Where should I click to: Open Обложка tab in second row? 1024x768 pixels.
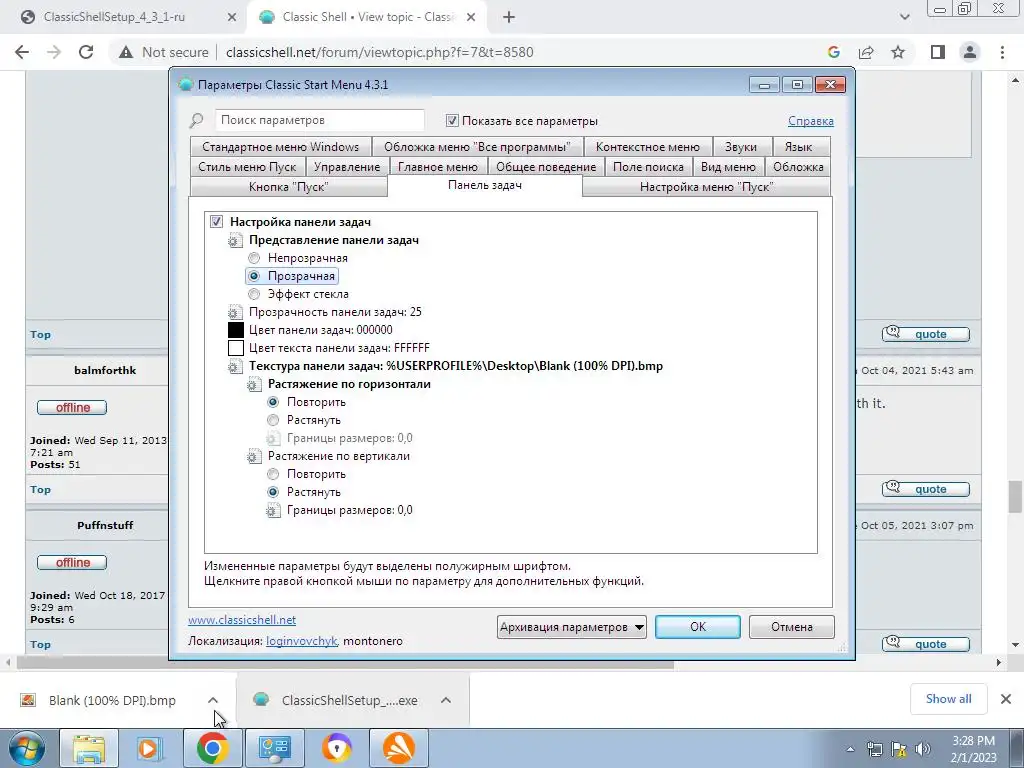pos(798,167)
